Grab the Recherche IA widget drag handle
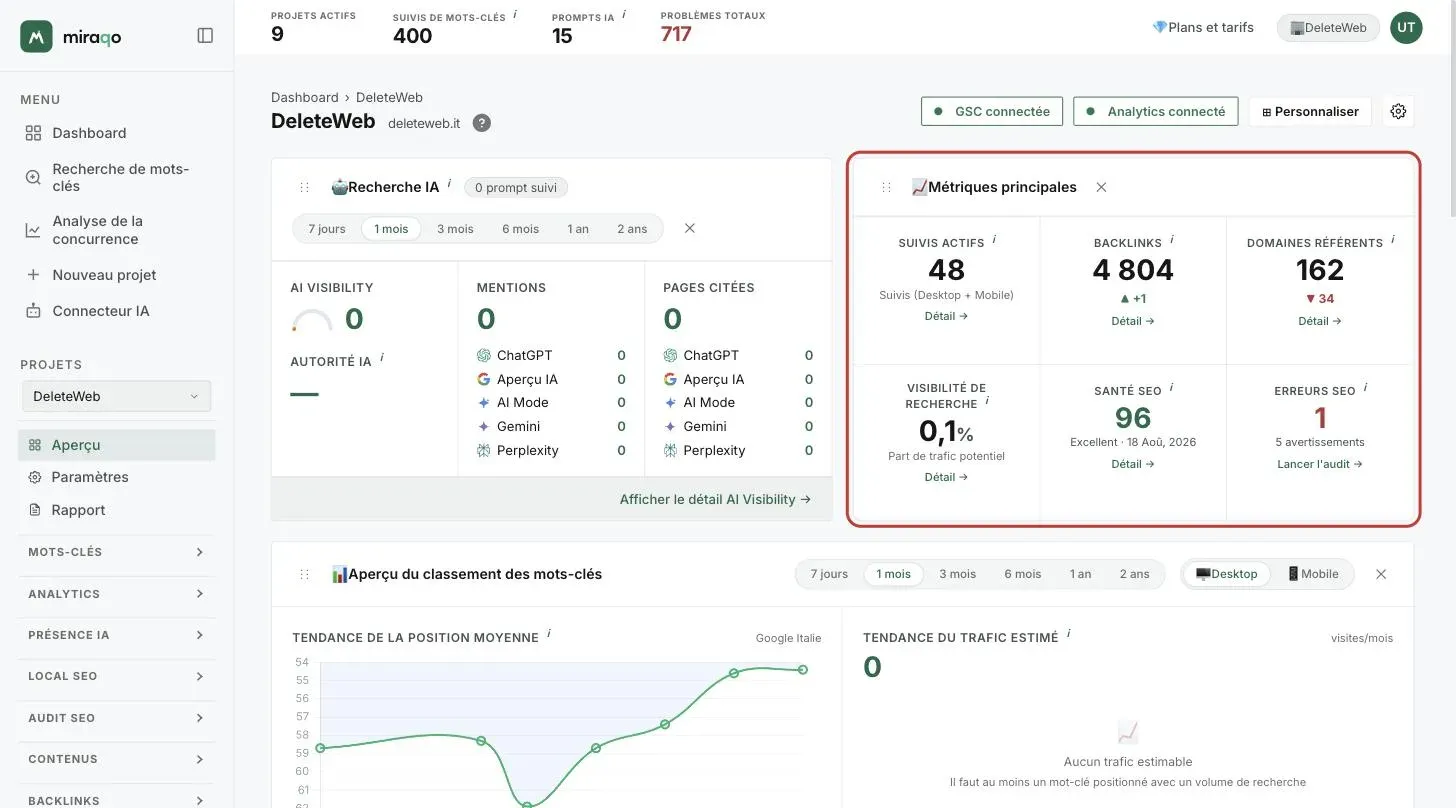 [x=304, y=187]
